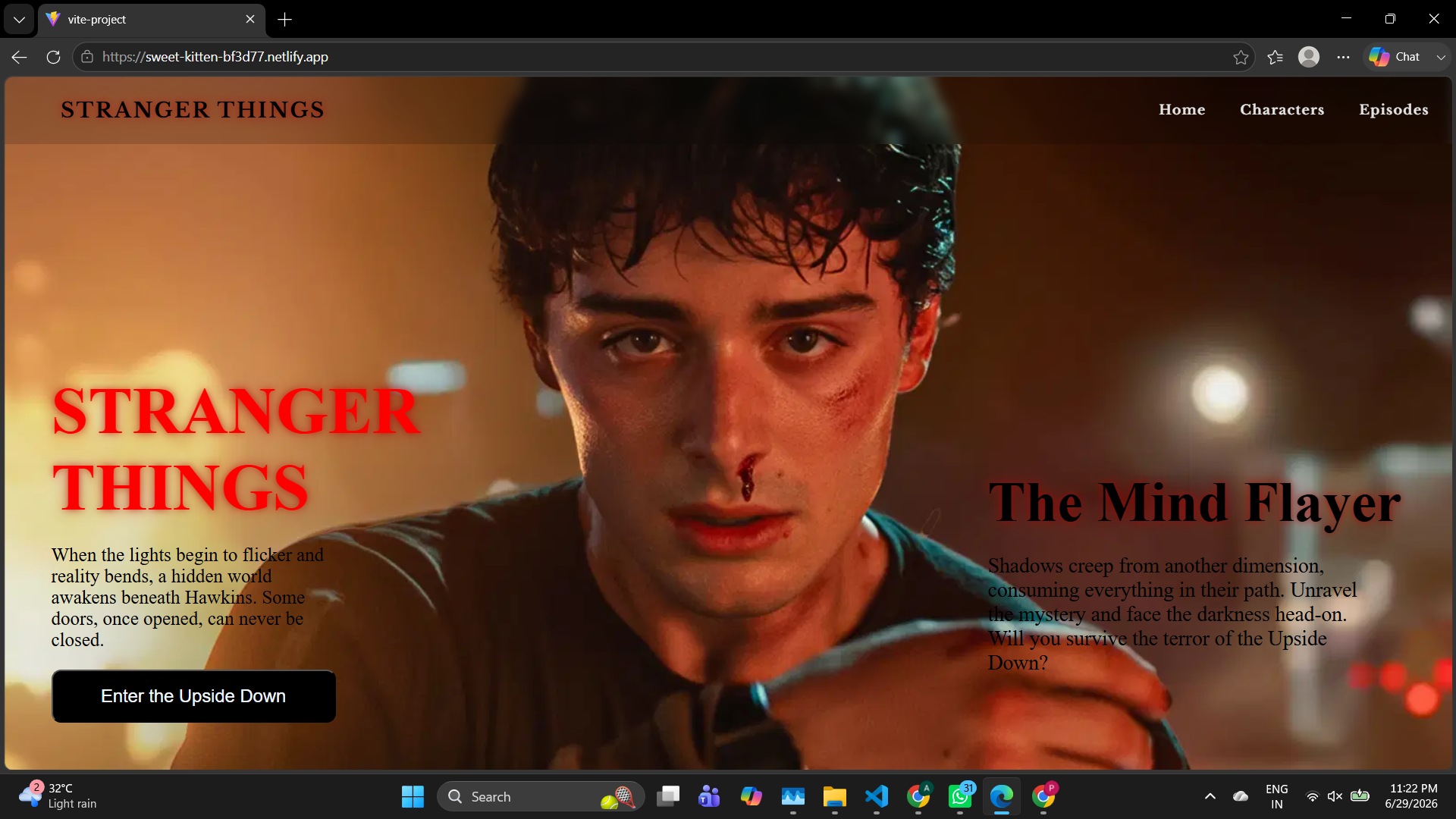Select the red STRANGER THINGS hero heading

tap(236, 450)
